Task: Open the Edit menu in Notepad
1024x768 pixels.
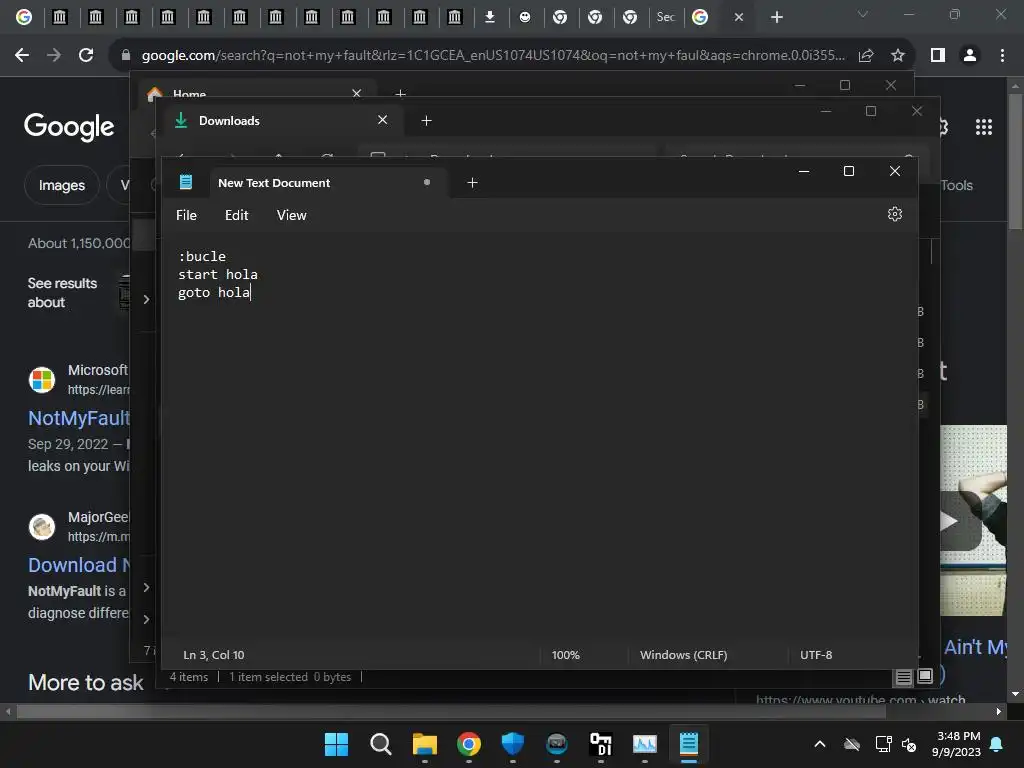Action: [x=236, y=216]
